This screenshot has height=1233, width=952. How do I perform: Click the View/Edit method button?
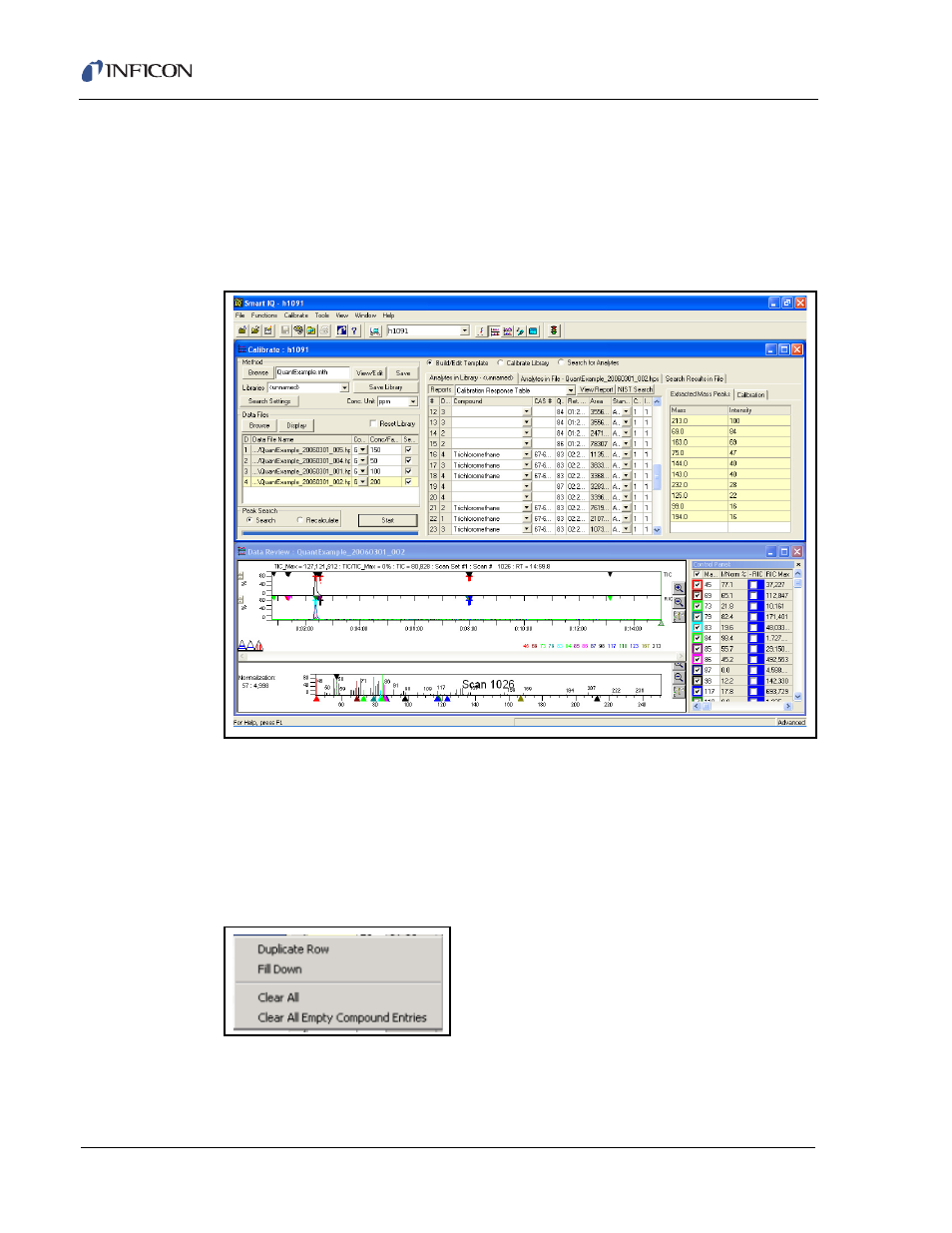369,372
